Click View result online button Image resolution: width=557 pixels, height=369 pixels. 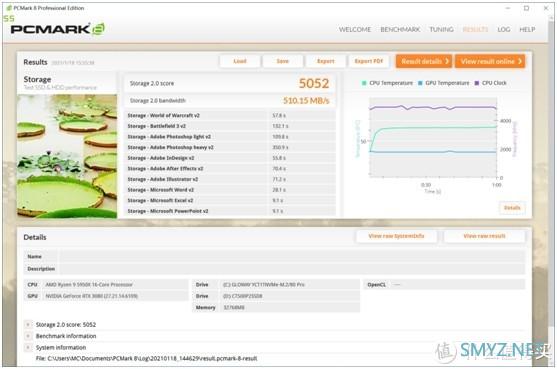490,61
